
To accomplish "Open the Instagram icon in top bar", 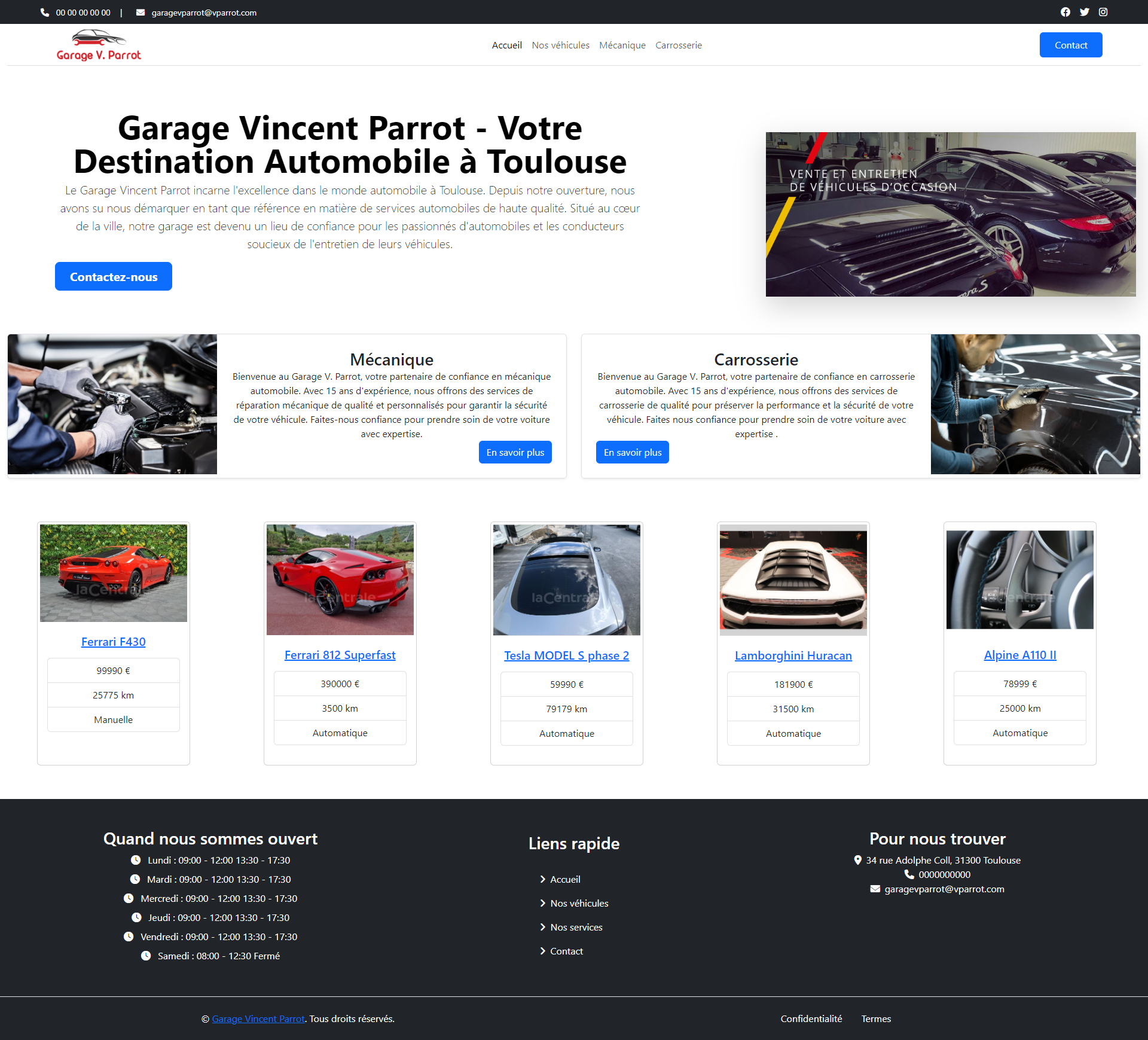I will tap(1103, 12).
